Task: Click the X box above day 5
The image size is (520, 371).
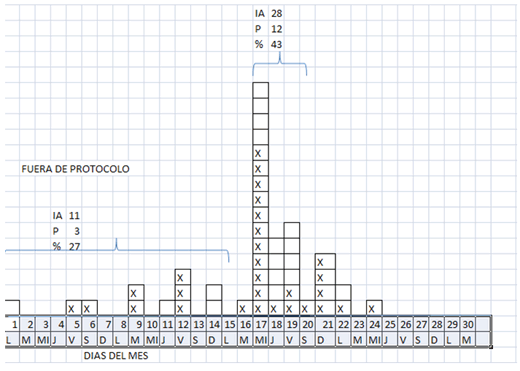Action: (x=74, y=308)
